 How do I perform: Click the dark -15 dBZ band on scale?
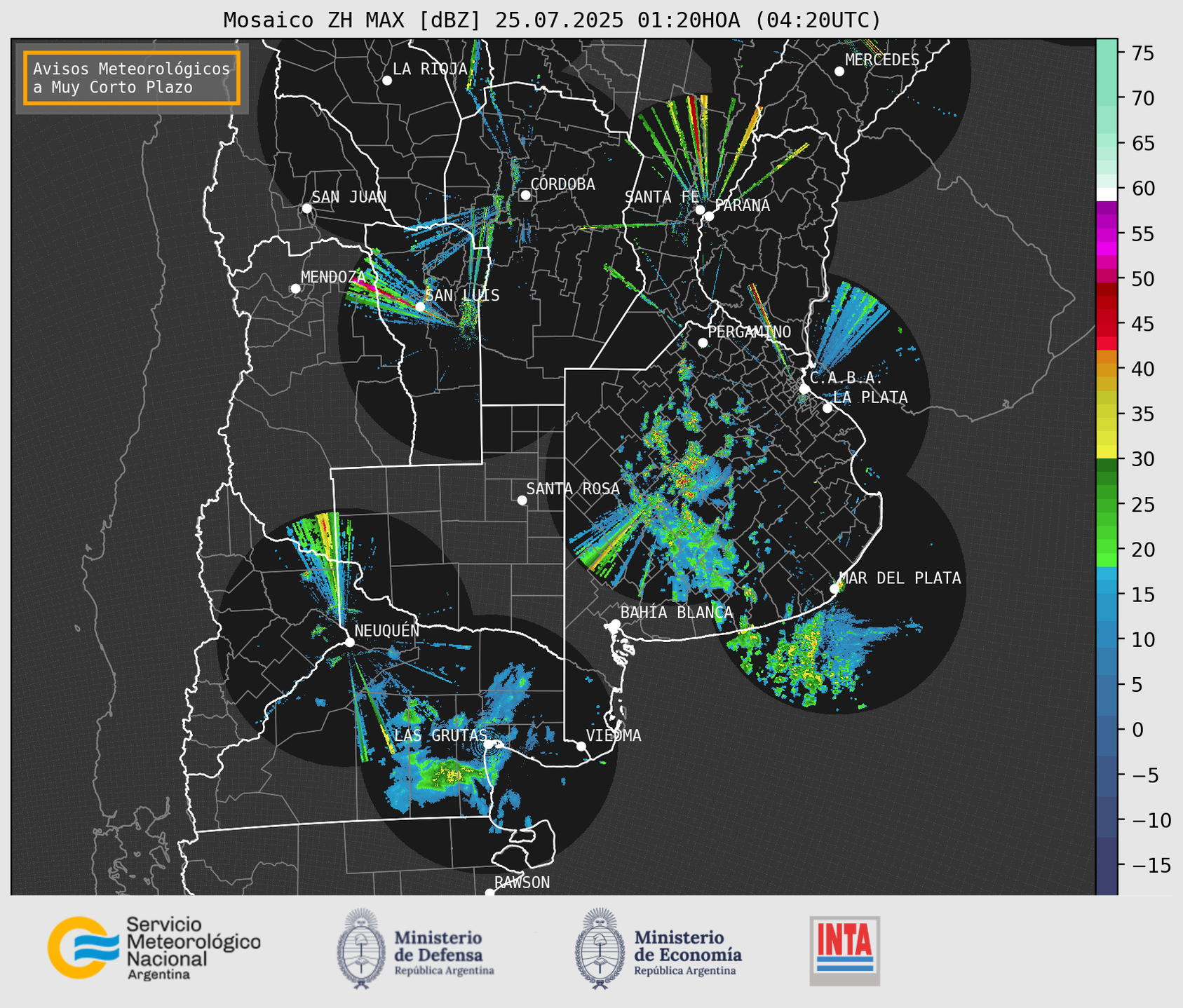tap(1107, 866)
